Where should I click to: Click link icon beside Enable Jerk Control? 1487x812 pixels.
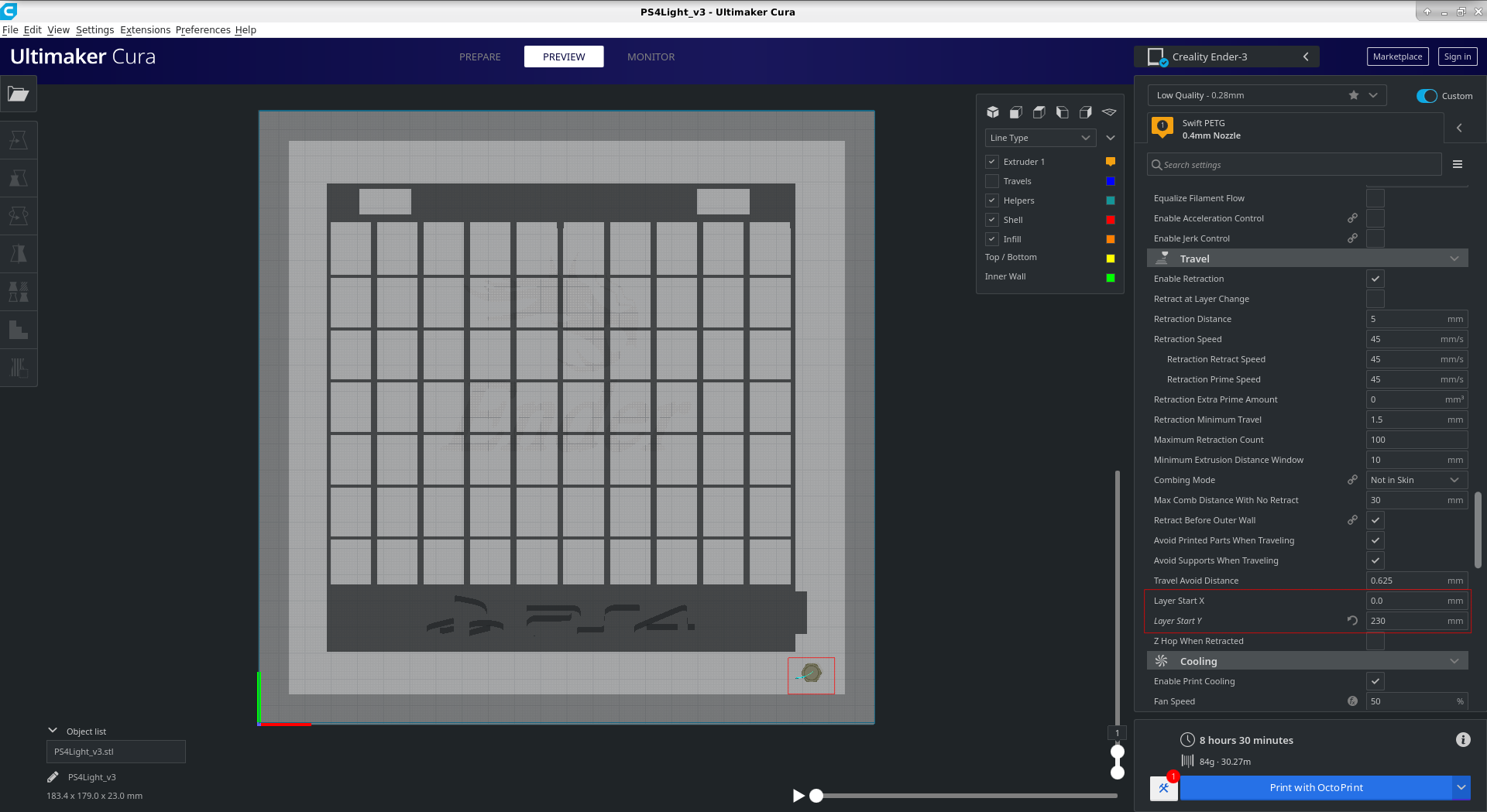coord(1352,238)
